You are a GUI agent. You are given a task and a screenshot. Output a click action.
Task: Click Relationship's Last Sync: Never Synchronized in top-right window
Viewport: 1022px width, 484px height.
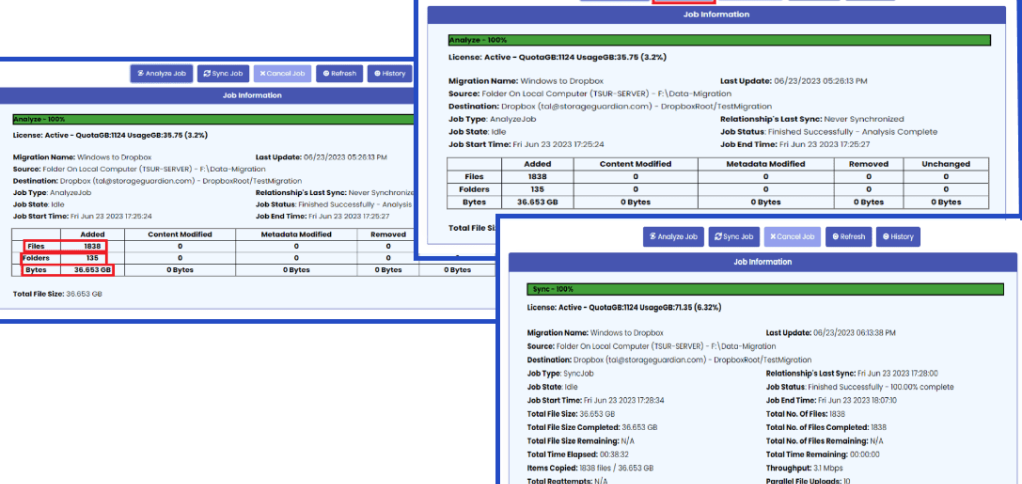[x=812, y=119]
